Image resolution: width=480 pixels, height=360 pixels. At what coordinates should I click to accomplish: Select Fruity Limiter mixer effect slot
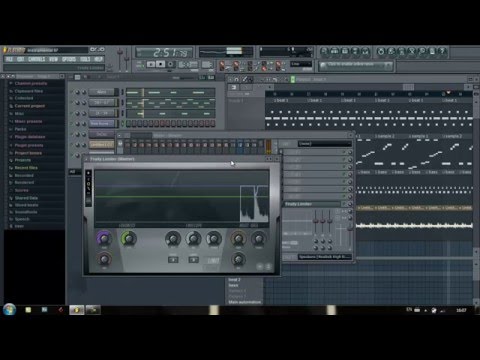pyautogui.click(x=313, y=204)
